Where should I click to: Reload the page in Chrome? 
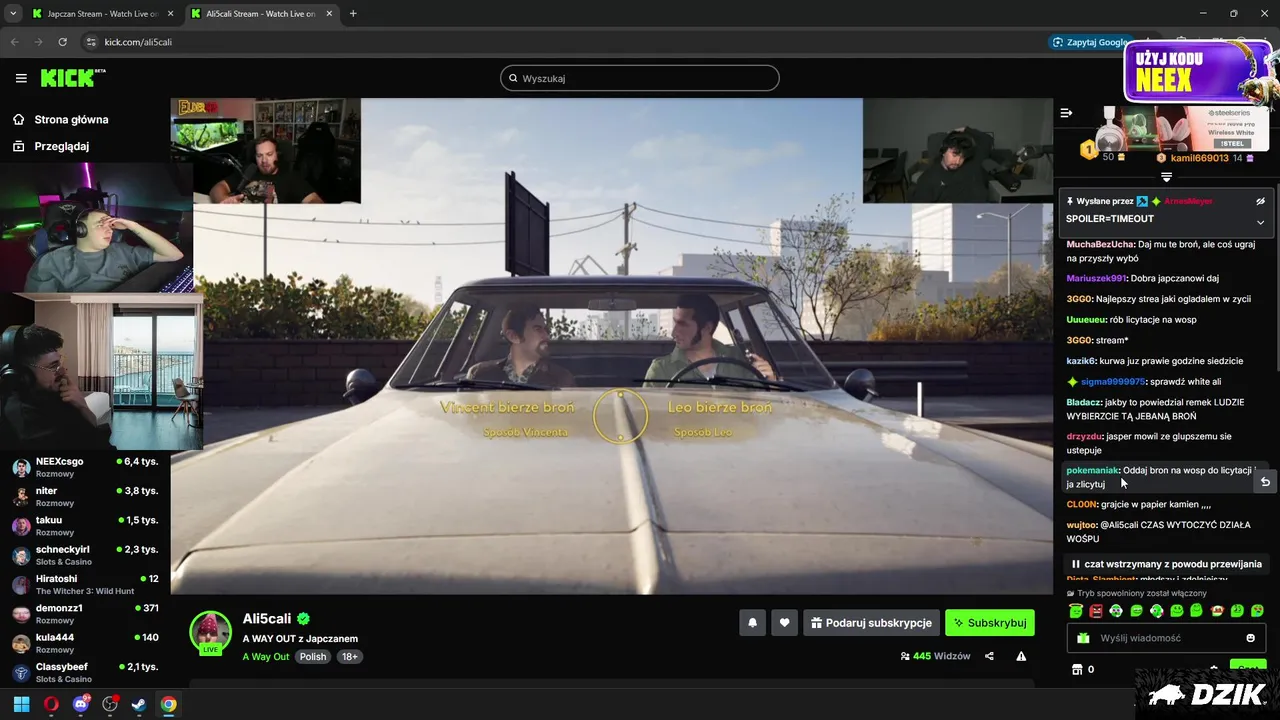pyautogui.click(x=62, y=42)
